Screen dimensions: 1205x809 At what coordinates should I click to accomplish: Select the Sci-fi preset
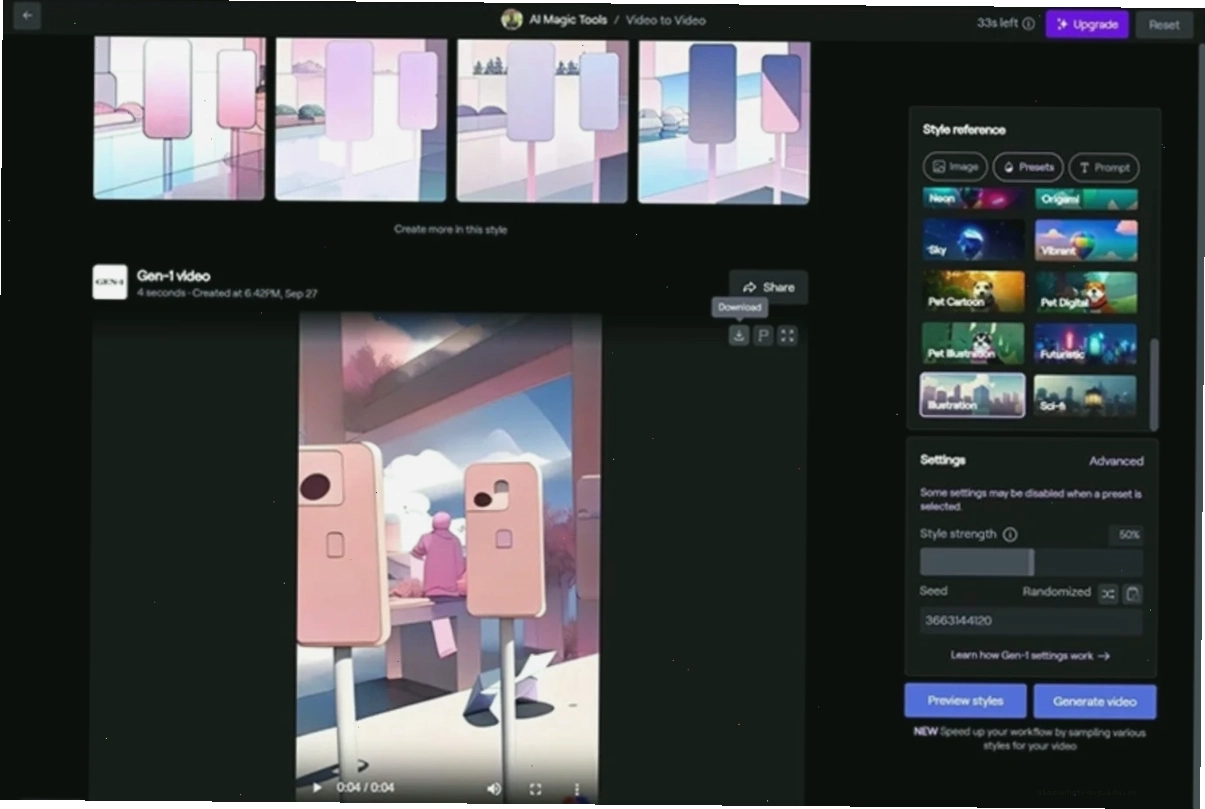tap(1086, 396)
